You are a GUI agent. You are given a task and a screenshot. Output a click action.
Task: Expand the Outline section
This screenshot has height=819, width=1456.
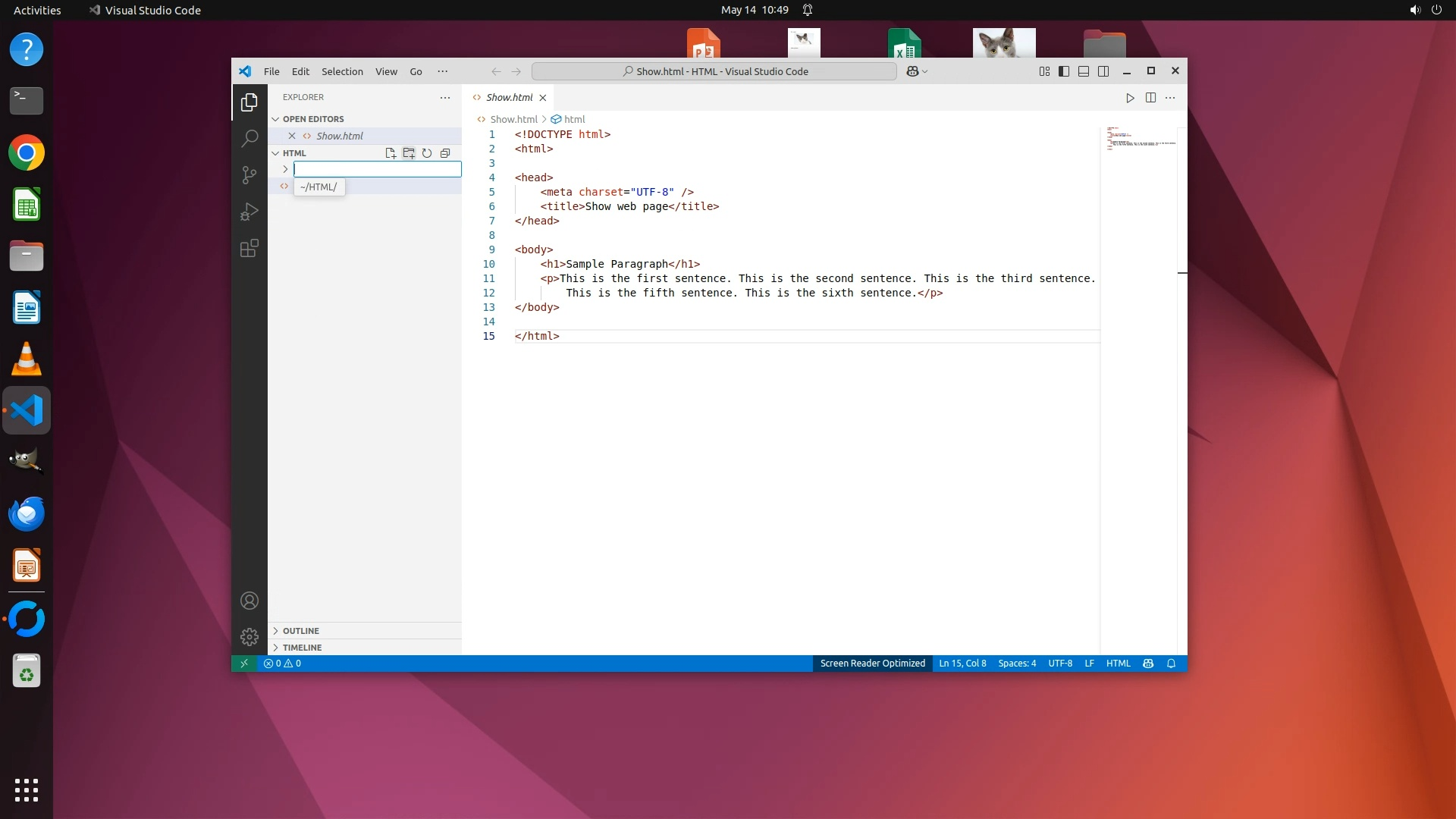pyautogui.click(x=301, y=631)
